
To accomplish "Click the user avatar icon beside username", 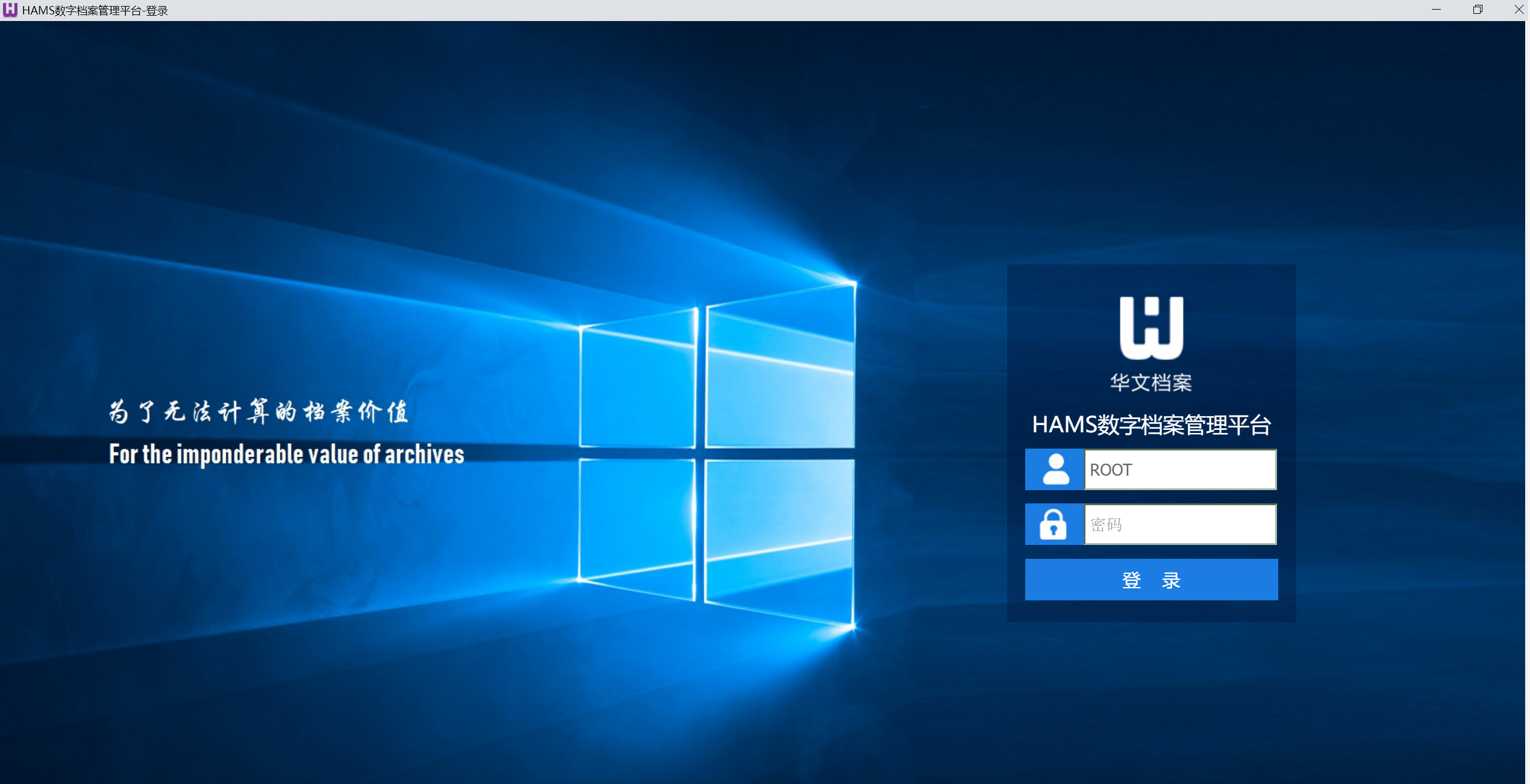I will point(1055,470).
